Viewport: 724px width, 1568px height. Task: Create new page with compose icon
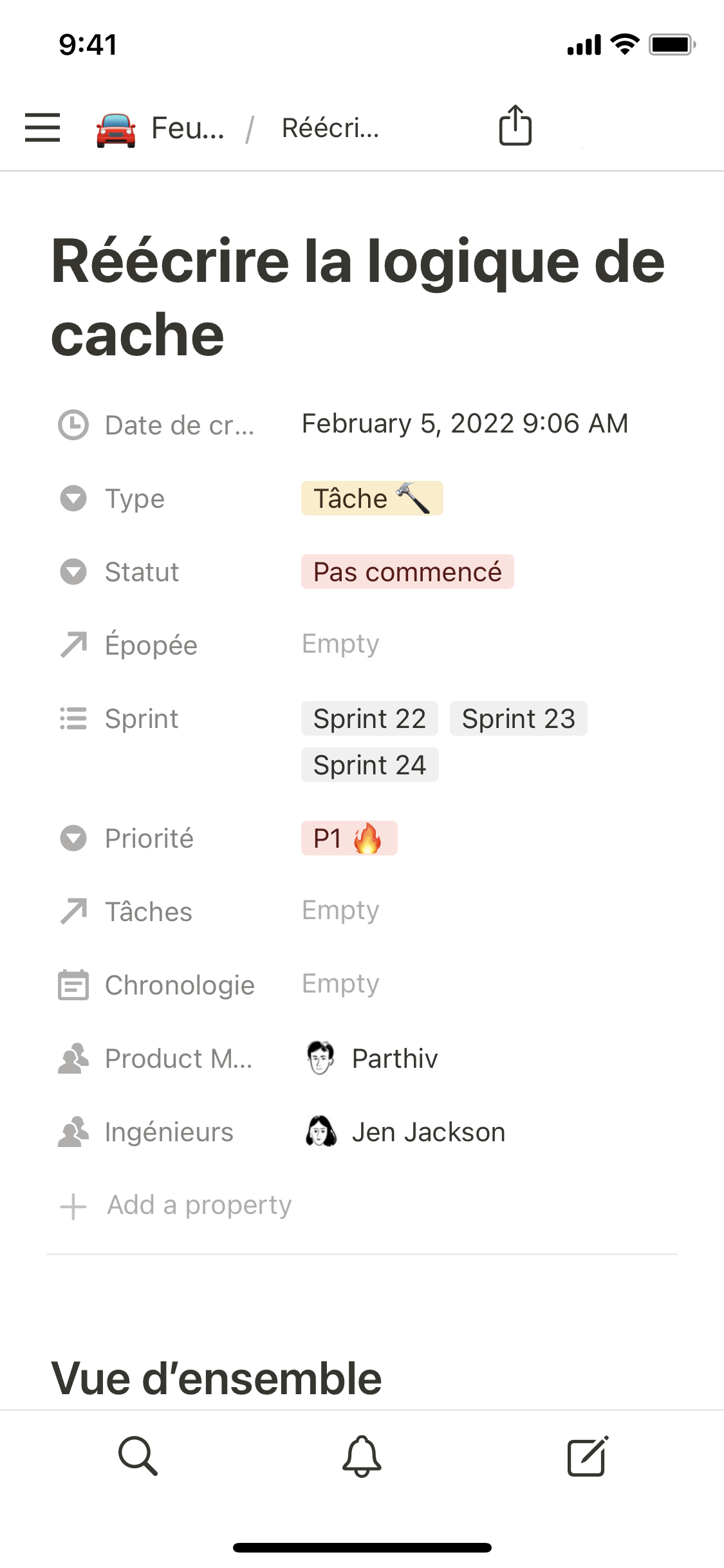coord(587,1455)
